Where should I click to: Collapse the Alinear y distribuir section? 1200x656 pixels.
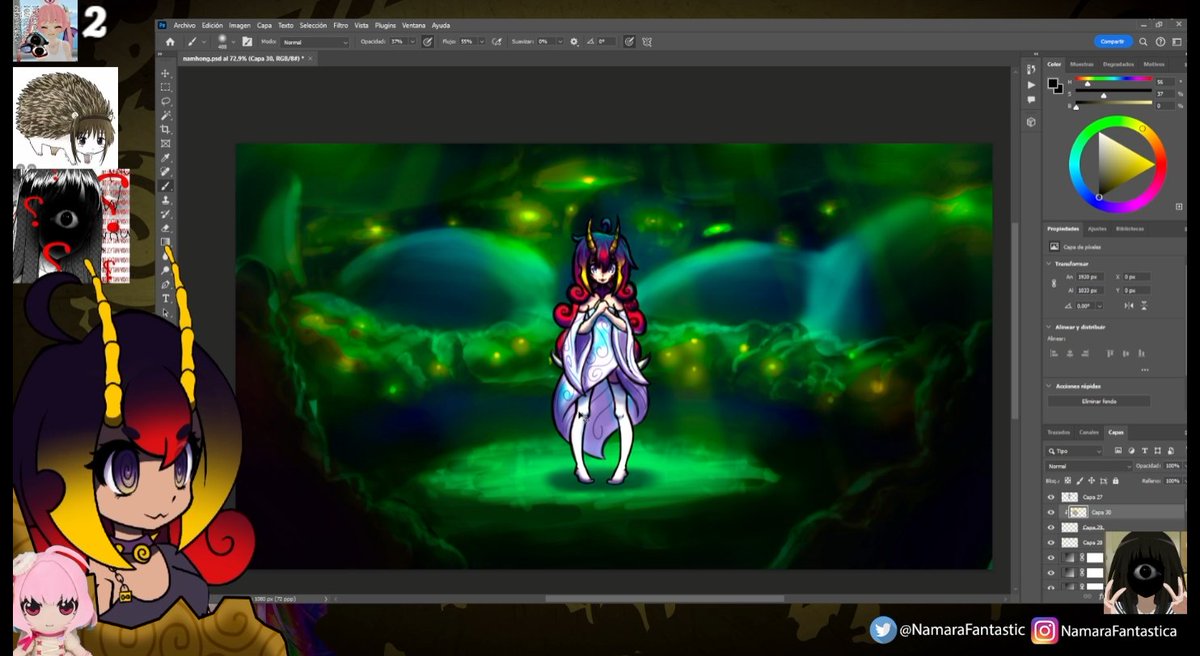click(1049, 327)
